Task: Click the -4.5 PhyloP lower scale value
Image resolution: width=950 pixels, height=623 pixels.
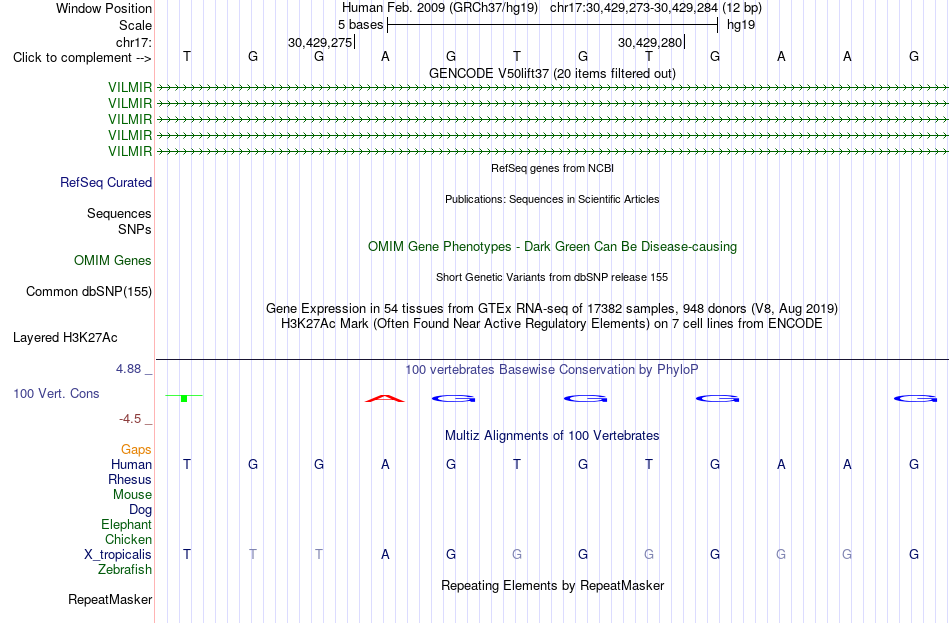Action: coord(130,419)
